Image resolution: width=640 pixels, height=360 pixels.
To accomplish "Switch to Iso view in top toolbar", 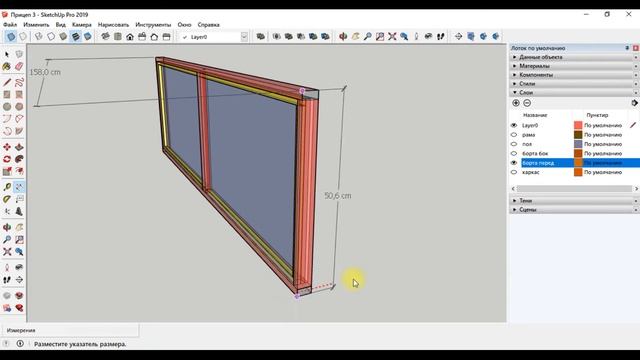I will [105, 37].
